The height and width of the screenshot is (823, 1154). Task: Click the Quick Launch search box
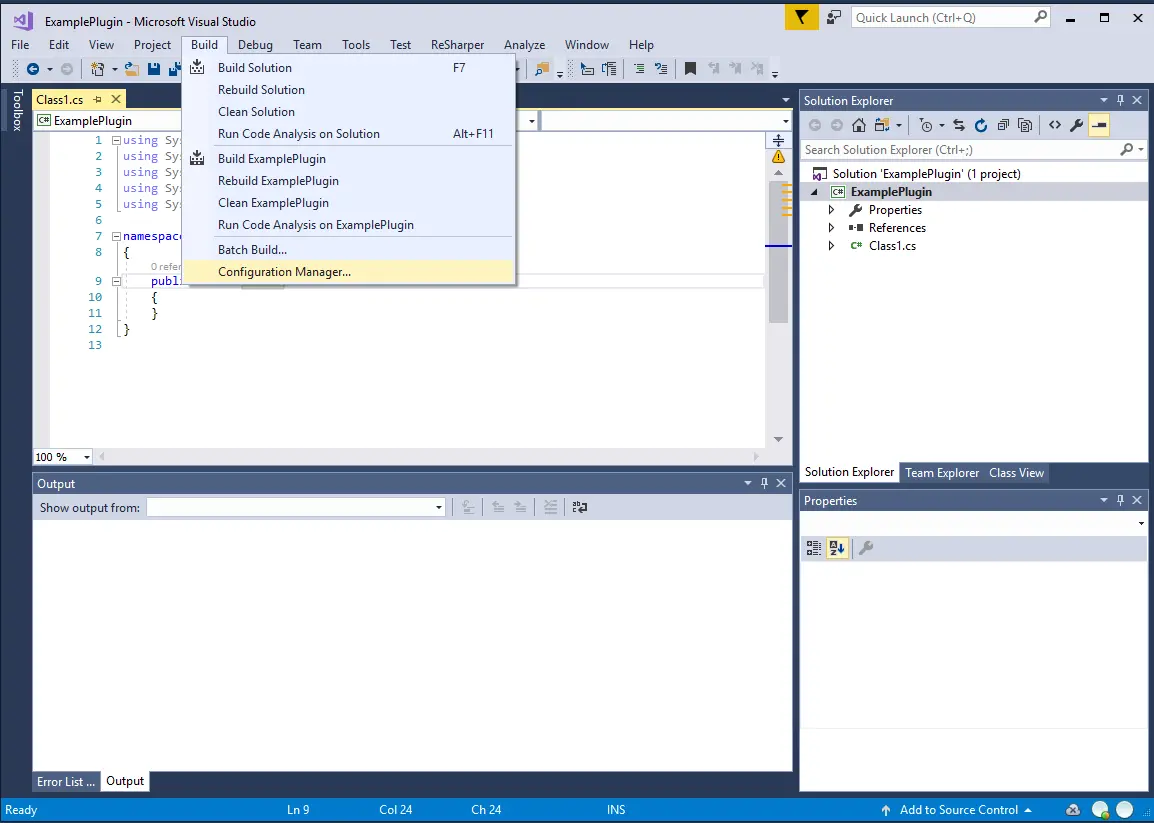pyautogui.click(x=951, y=18)
